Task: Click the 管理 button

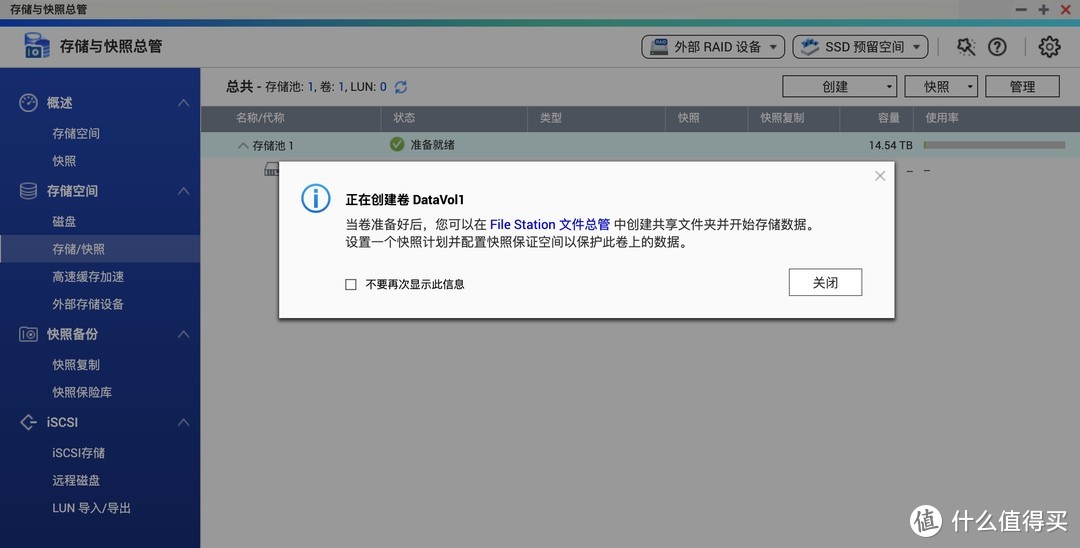Action: (1022, 87)
